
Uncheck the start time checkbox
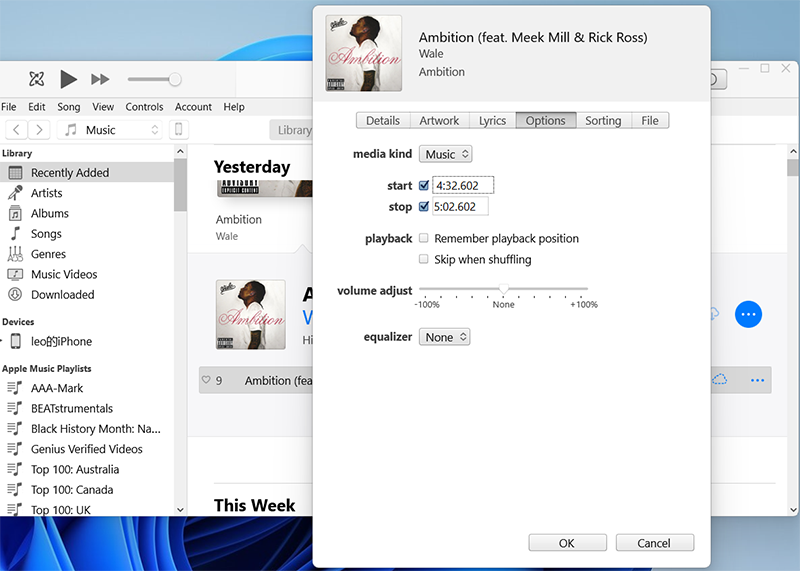(424, 186)
